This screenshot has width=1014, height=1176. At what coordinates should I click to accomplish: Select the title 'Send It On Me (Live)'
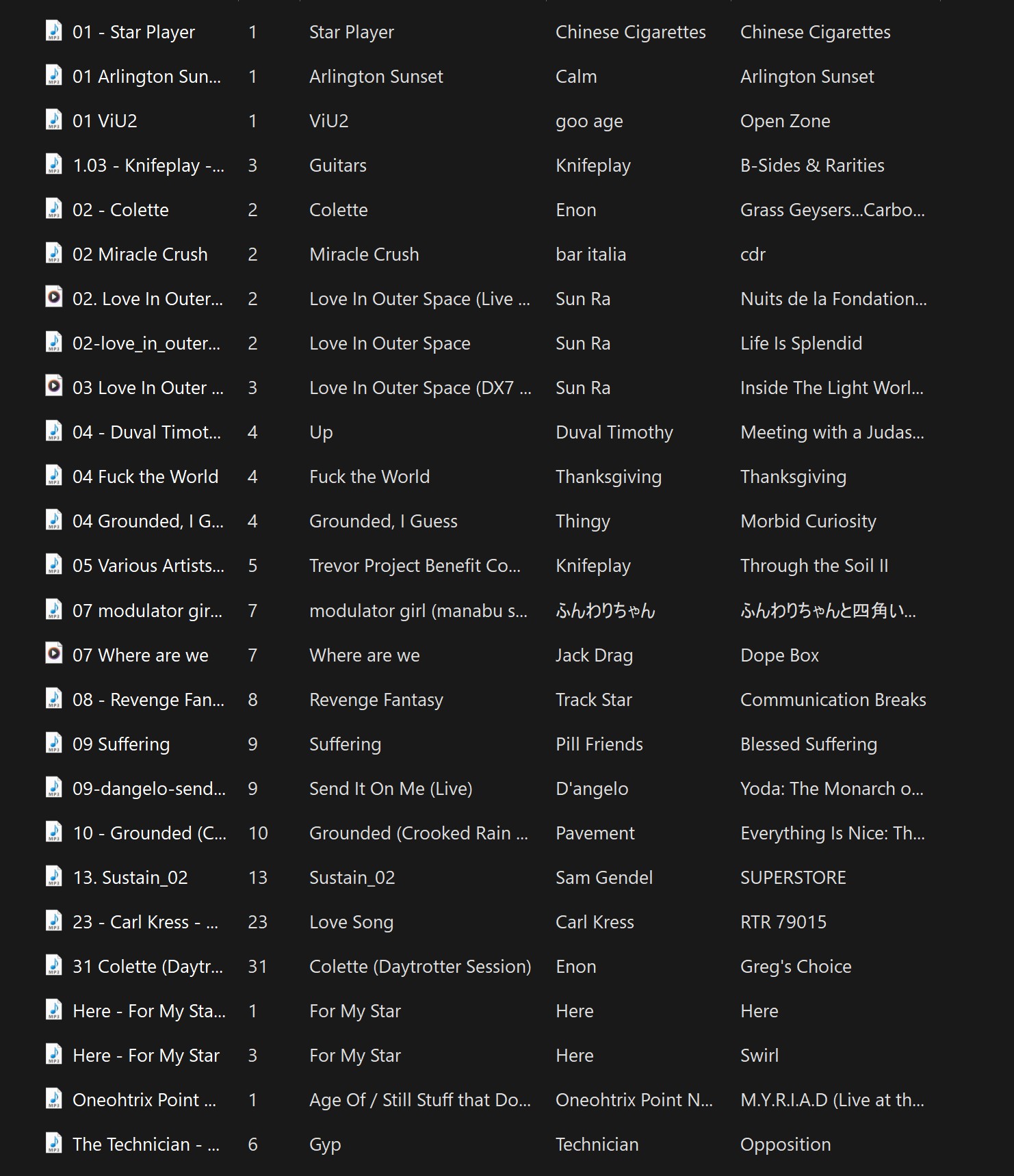(x=391, y=789)
